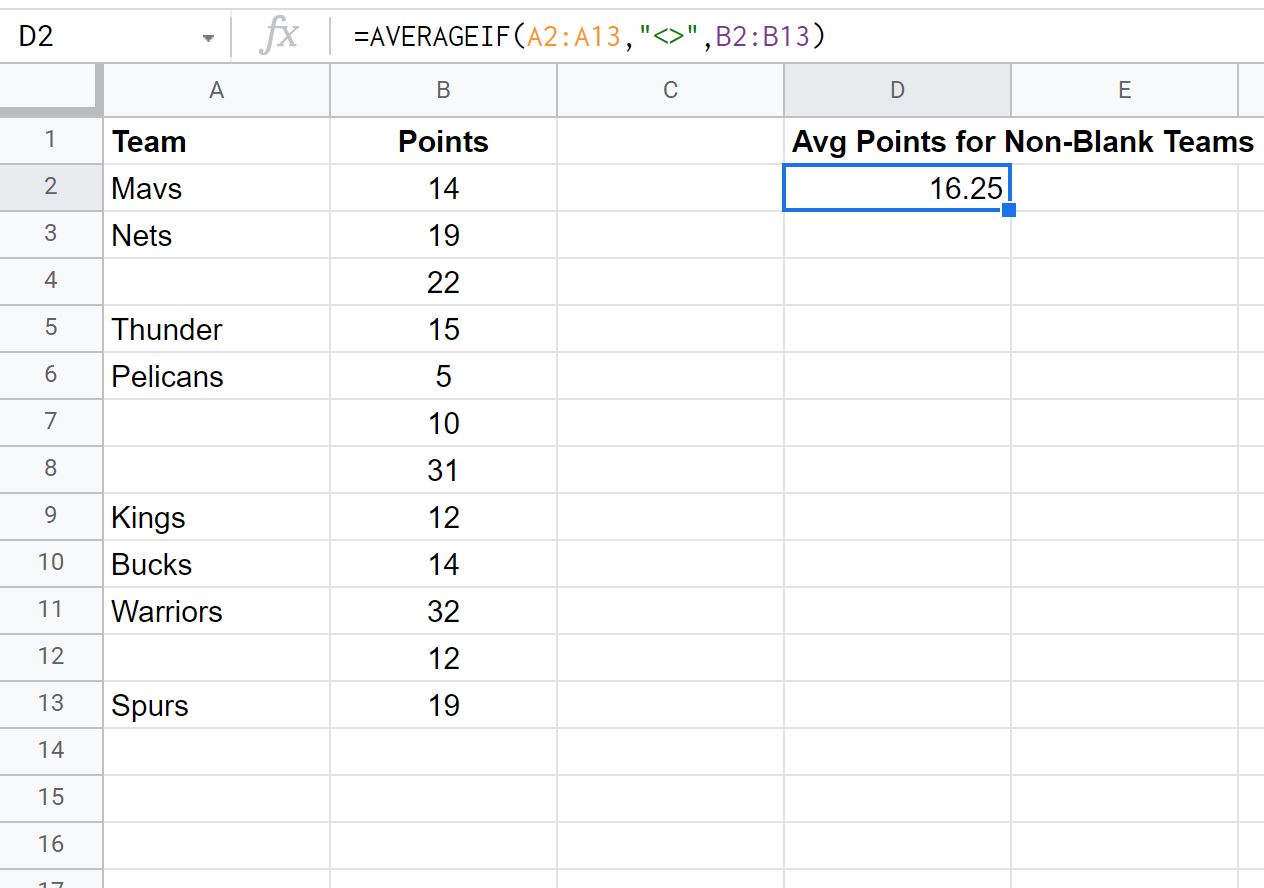Click the Team header cell

pyautogui.click(x=216, y=141)
